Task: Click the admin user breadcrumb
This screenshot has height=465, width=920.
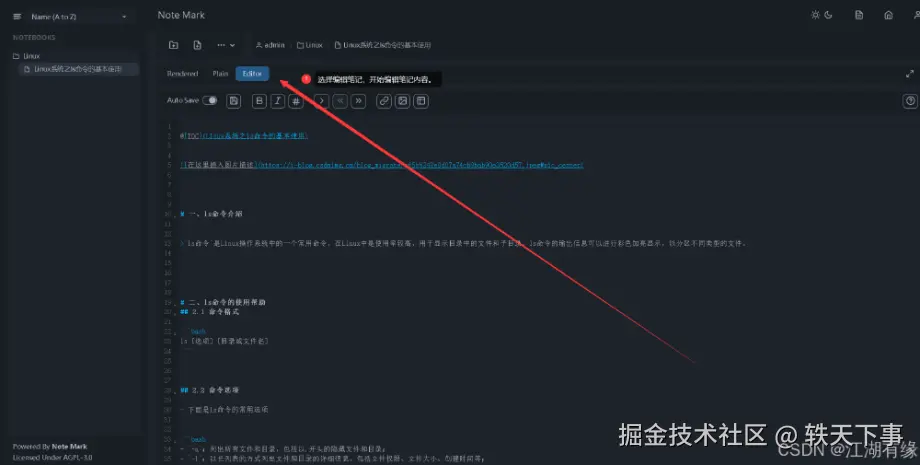Action: (270, 45)
